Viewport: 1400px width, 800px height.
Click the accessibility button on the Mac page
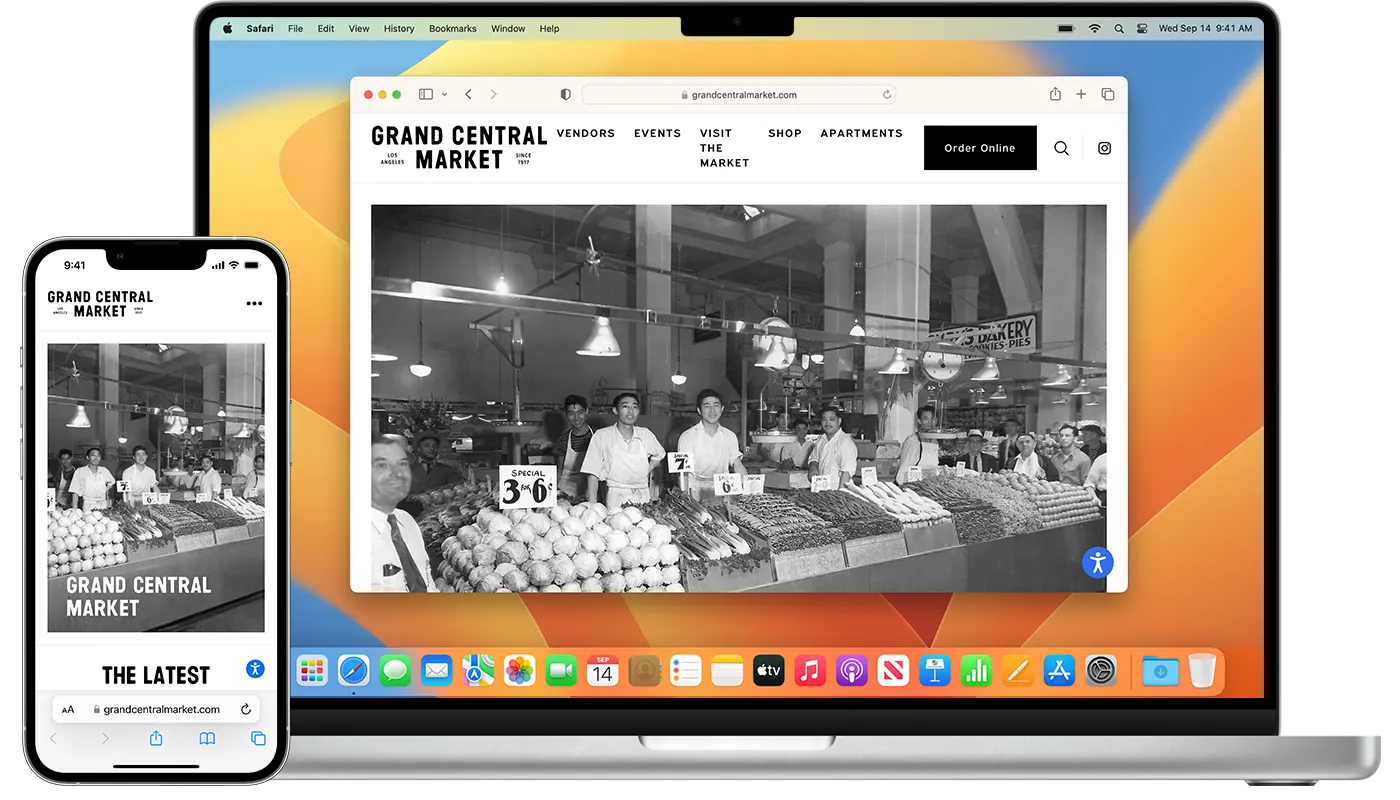(1098, 562)
